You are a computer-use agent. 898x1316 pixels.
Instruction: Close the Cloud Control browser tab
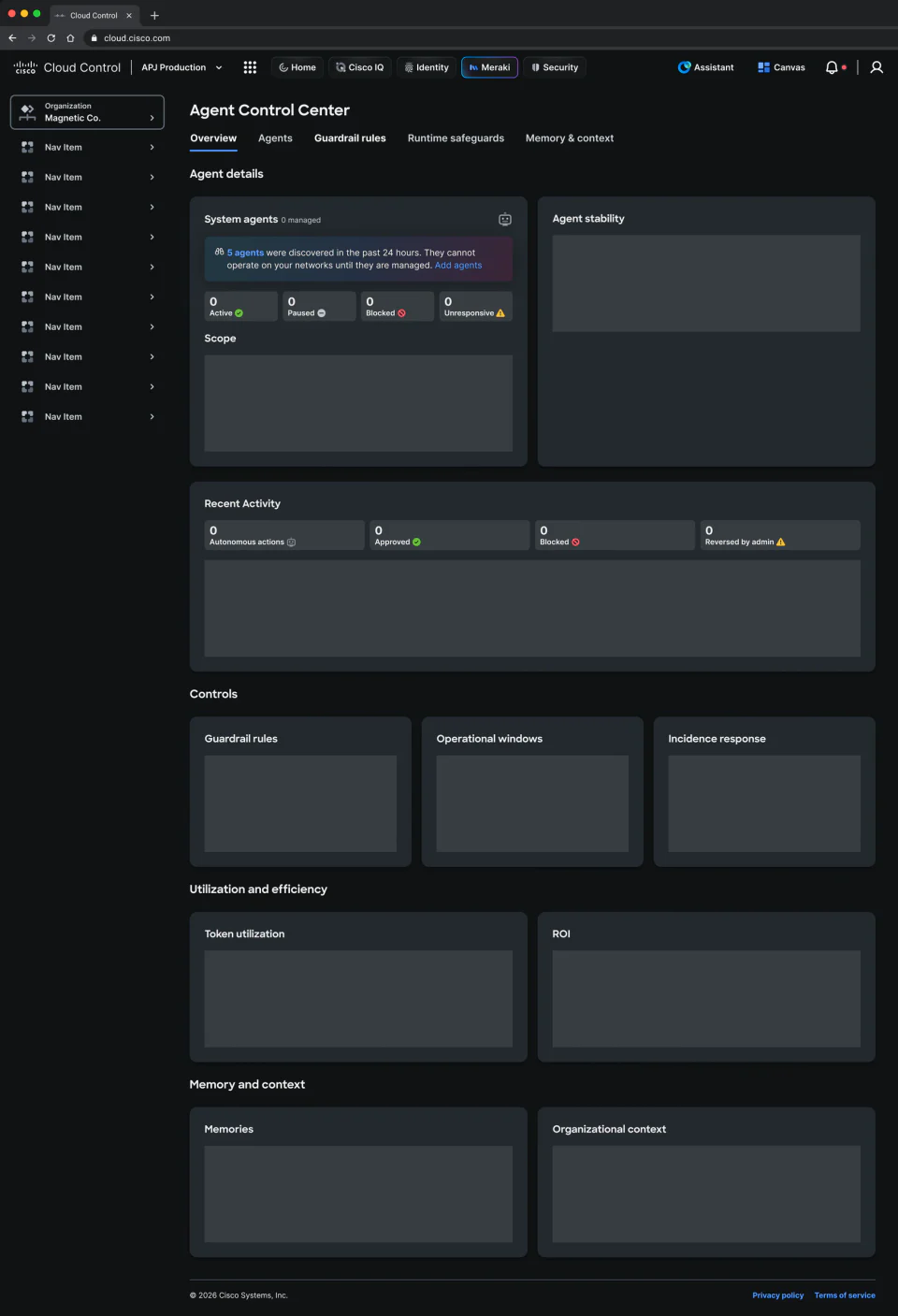tap(129, 15)
